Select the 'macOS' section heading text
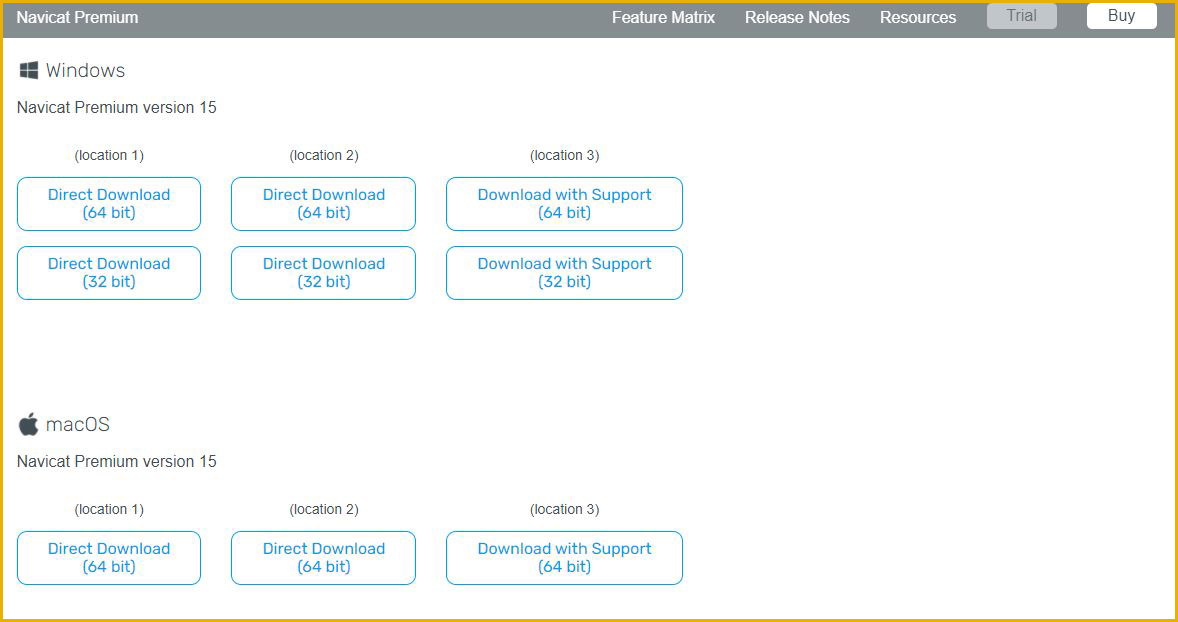 click(x=78, y=424)
